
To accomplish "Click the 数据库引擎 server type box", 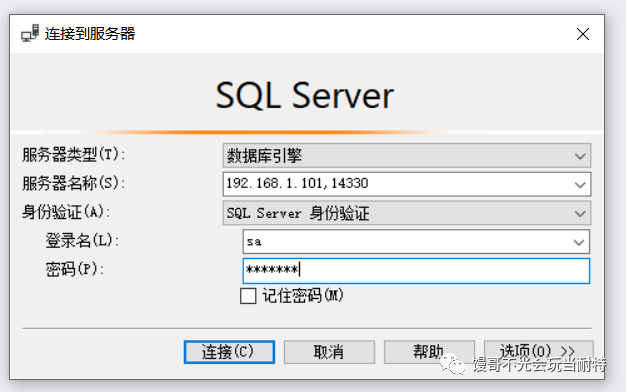I will 406,156.
